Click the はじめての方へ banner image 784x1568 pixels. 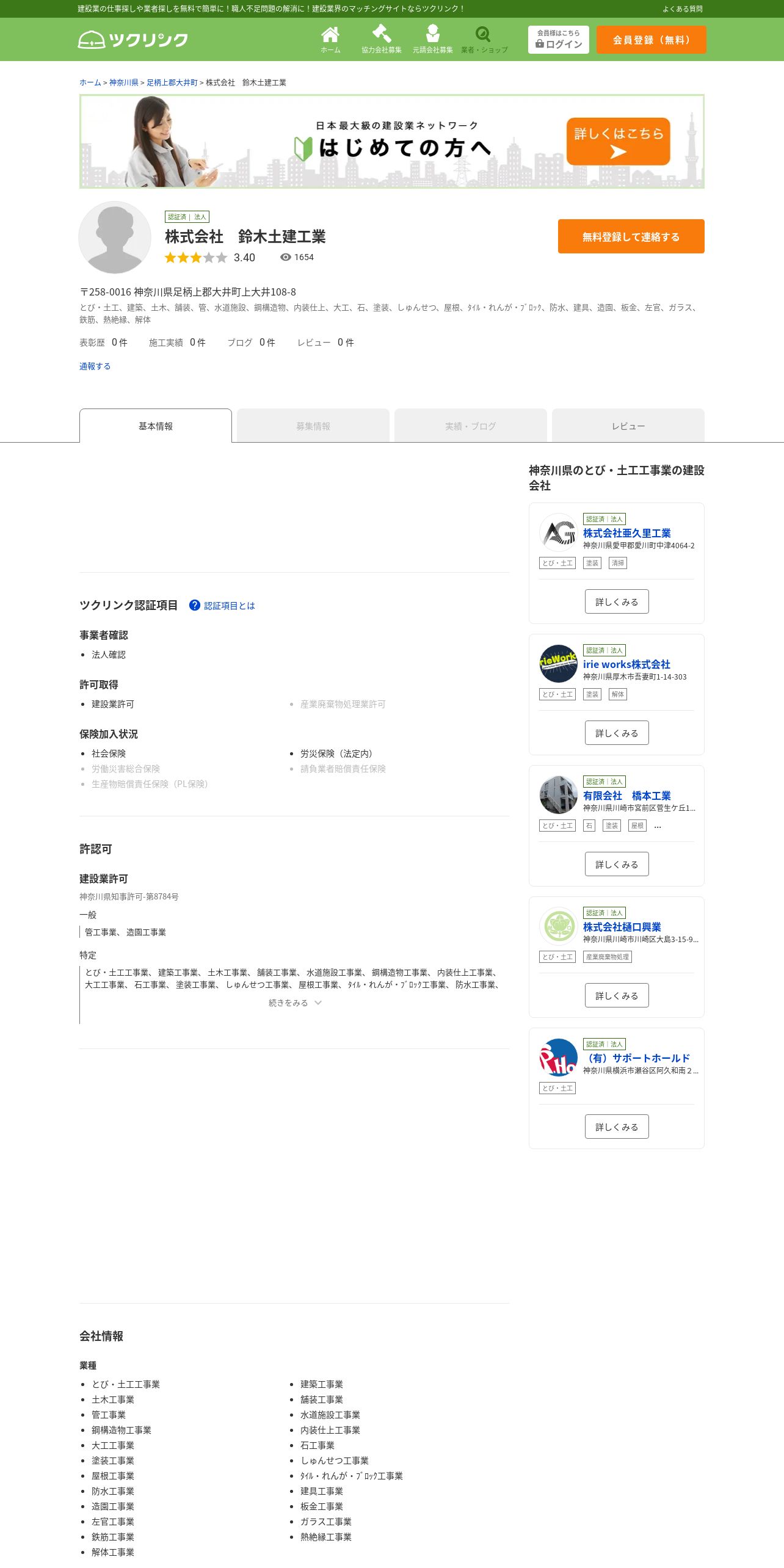[x=392, y=142]
